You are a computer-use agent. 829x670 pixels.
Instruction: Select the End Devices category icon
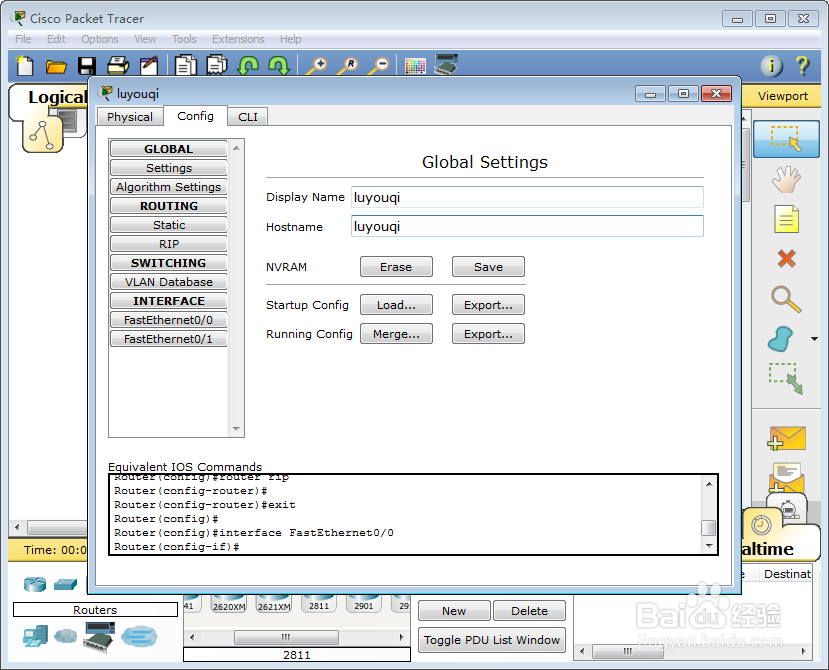point(35,636)
